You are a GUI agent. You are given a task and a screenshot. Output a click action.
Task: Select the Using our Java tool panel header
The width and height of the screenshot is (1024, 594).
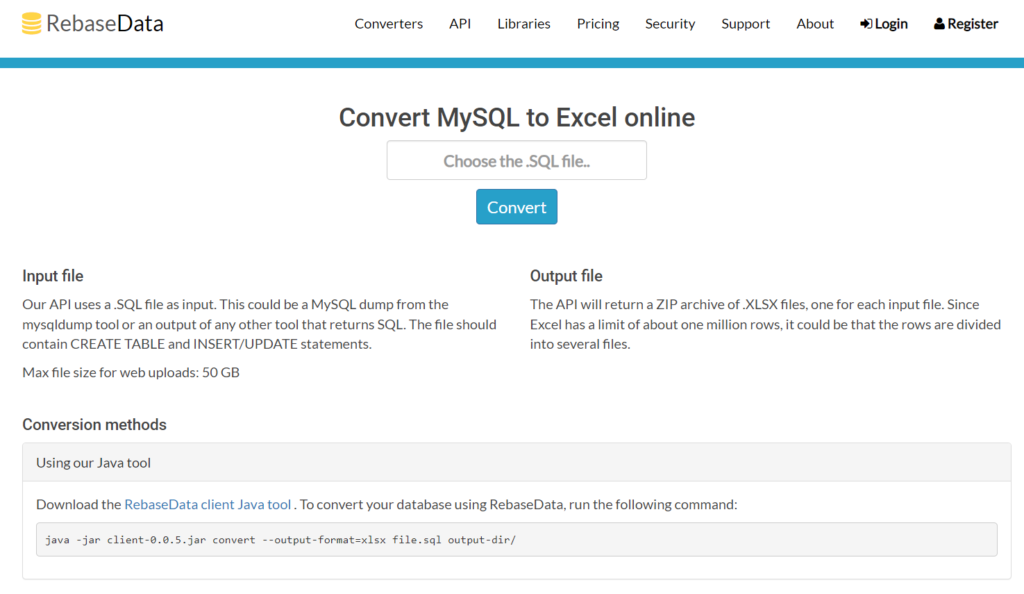click(517, 462)
